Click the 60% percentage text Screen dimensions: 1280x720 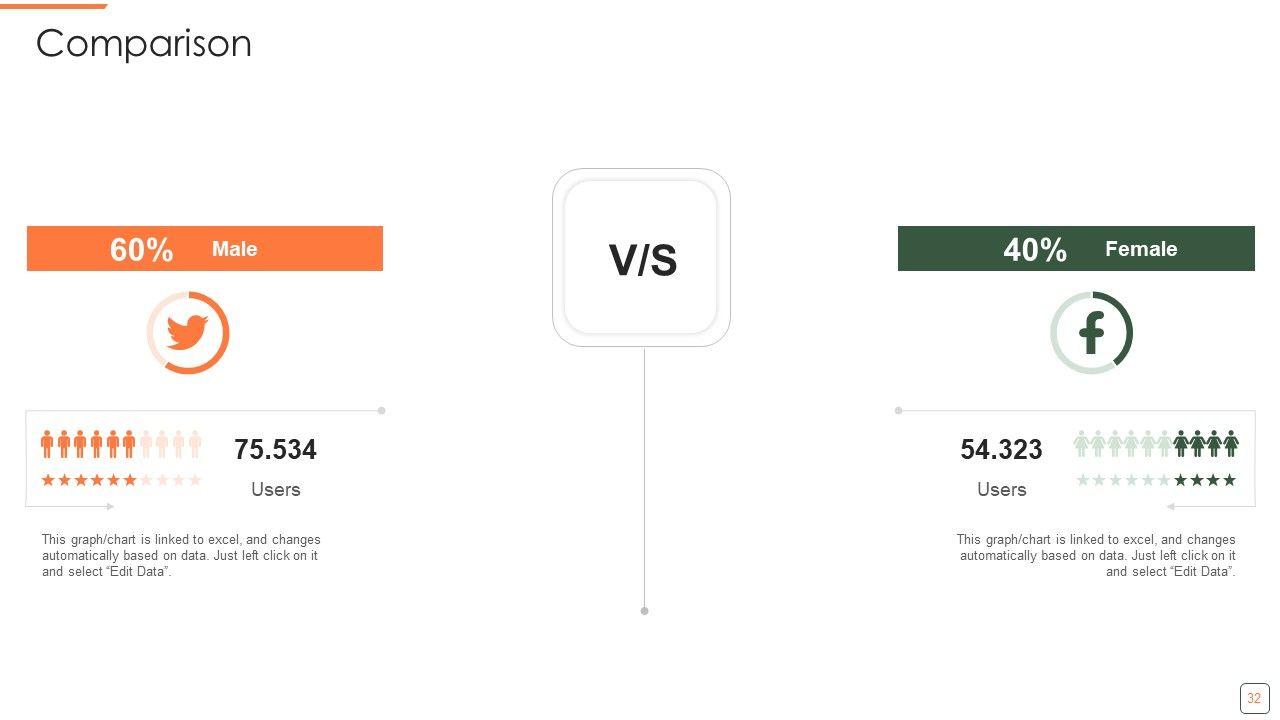point(141,249)
